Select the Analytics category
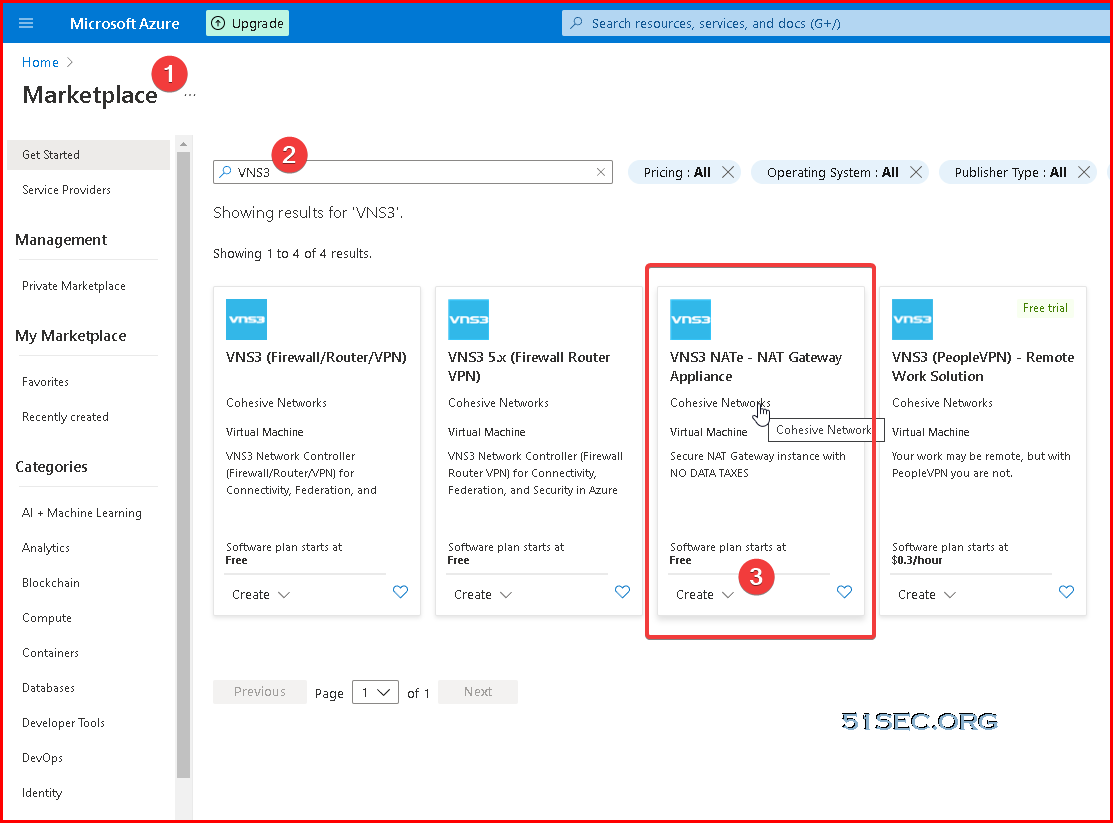 (46, 547)
